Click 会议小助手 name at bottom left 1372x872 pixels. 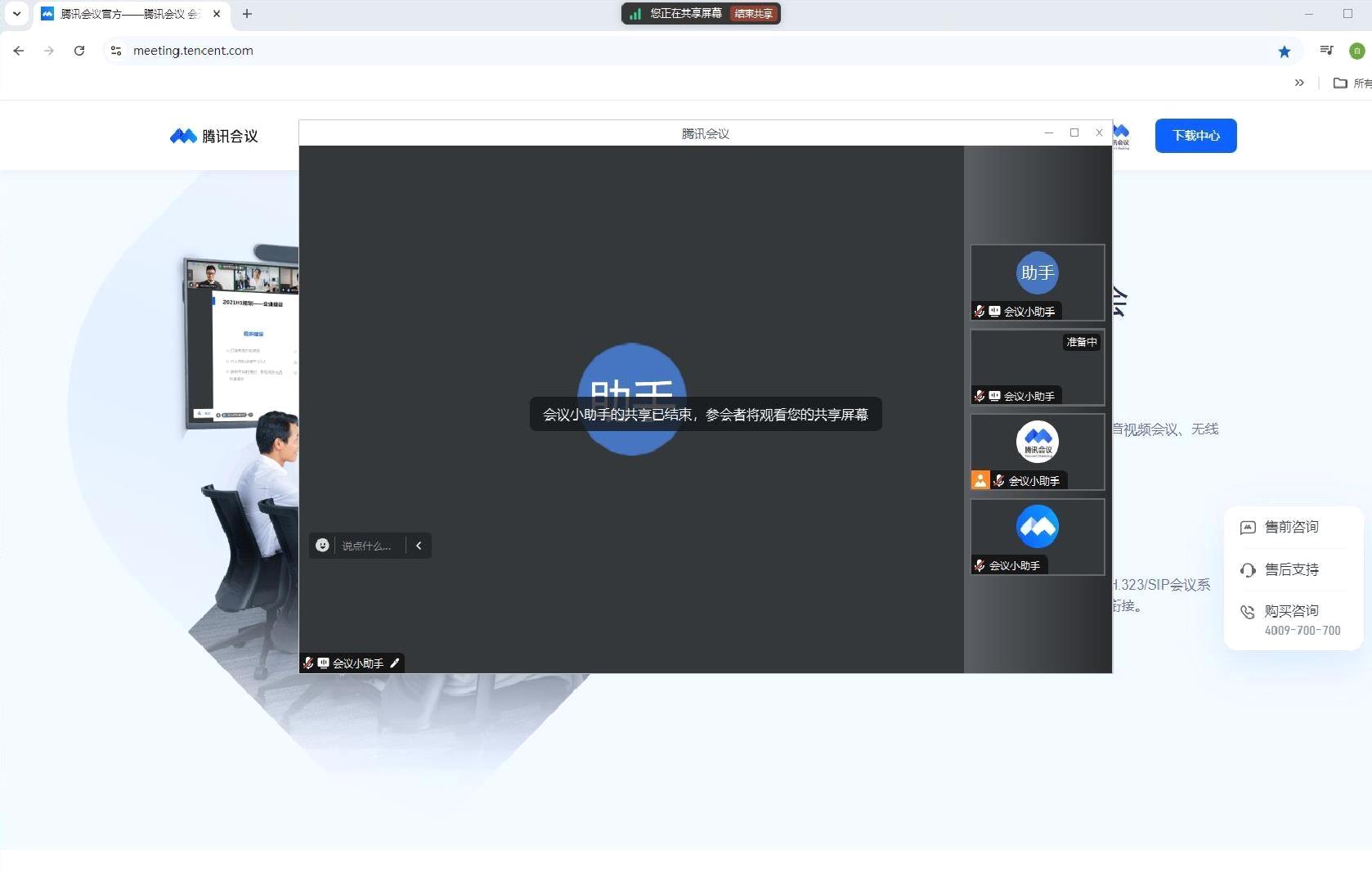click(358, 663)
